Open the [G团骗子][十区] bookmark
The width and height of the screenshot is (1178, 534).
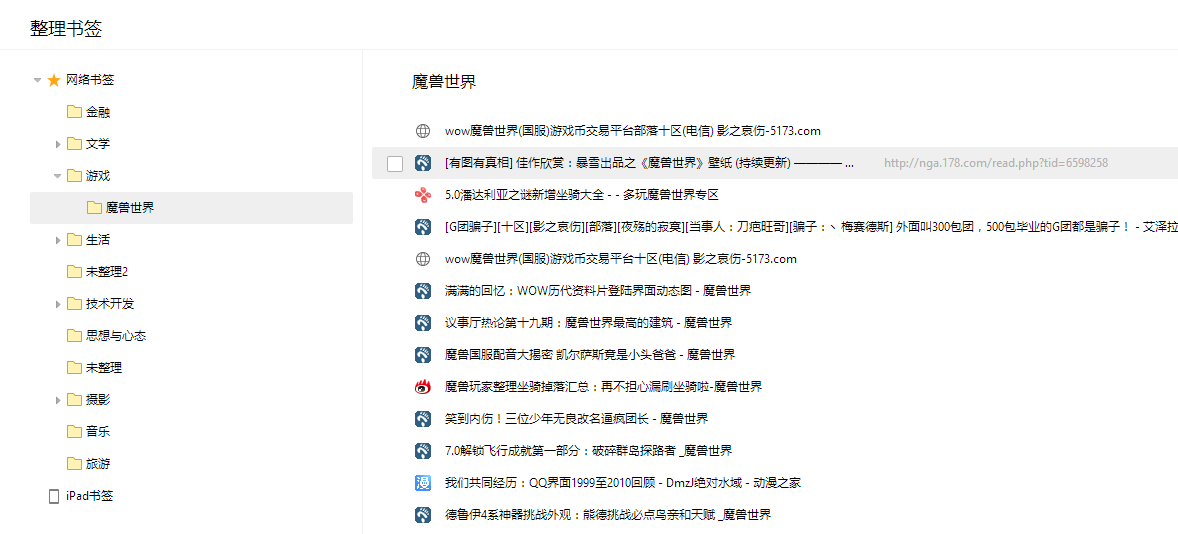811,227
